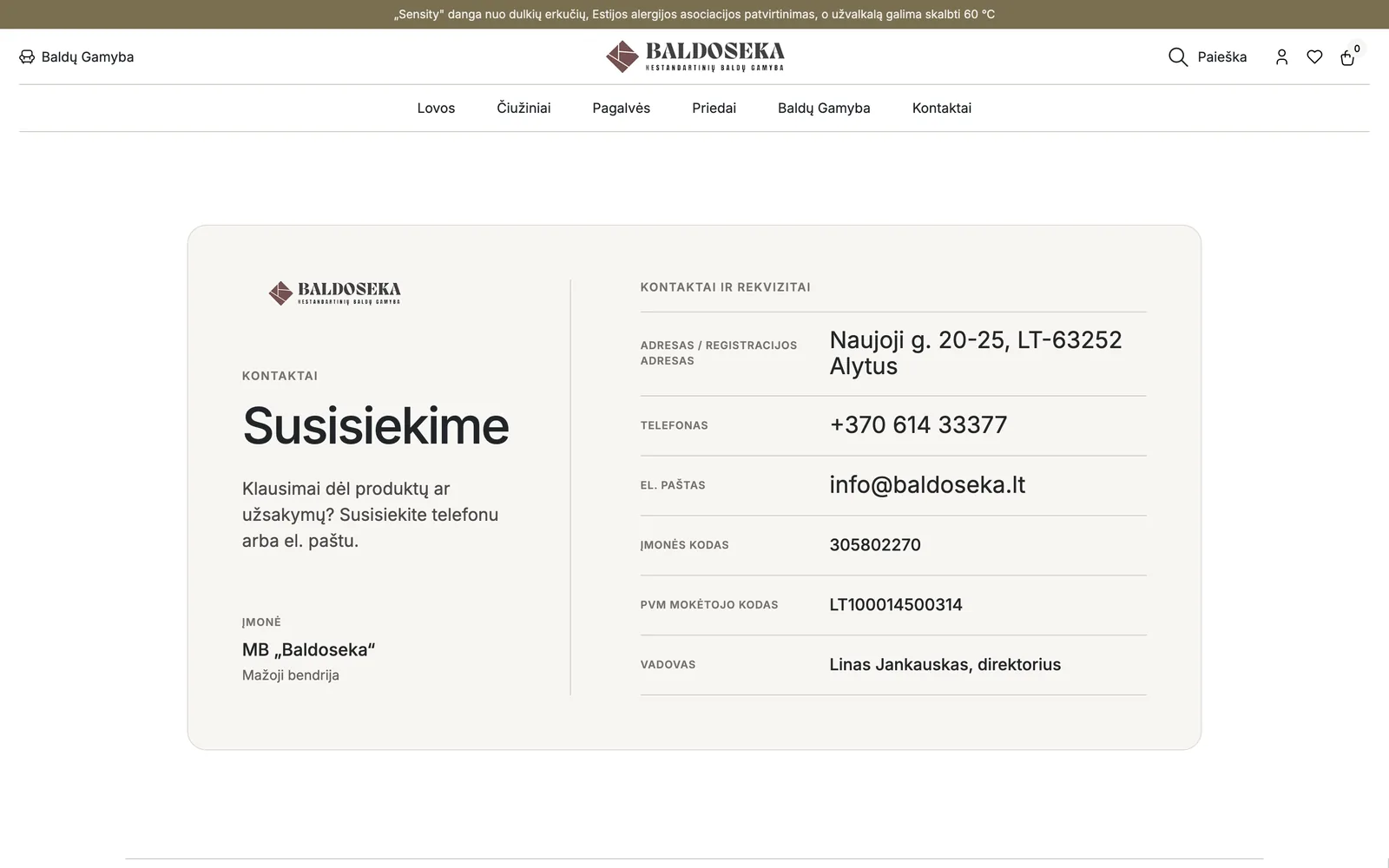Open the Lovos menu item
This screenshot has height=868, width=1389.
click(x=436, y=108)
